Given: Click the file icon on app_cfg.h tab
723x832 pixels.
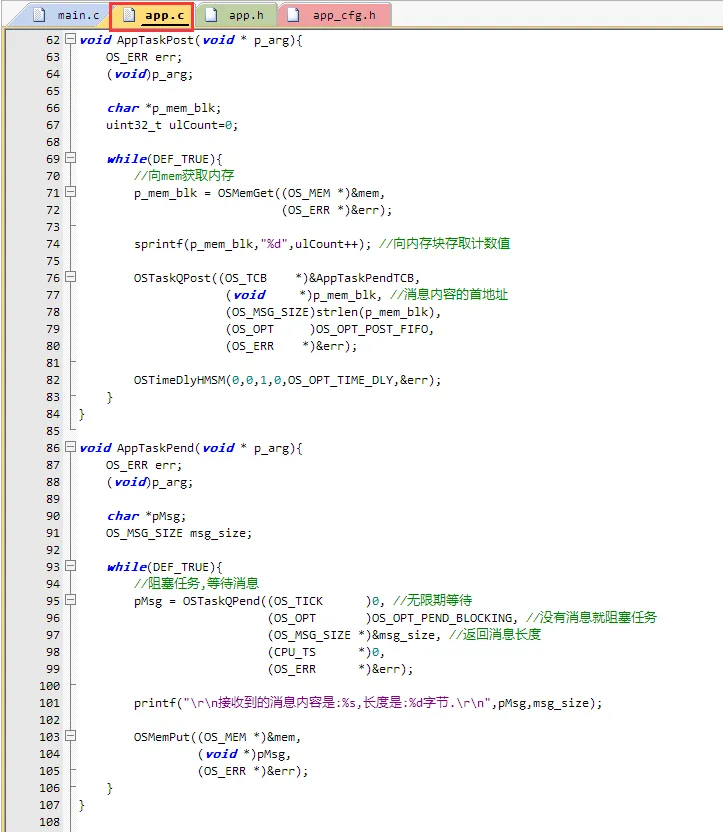Looking at the screenshot, I should click(x=297, y=15).
